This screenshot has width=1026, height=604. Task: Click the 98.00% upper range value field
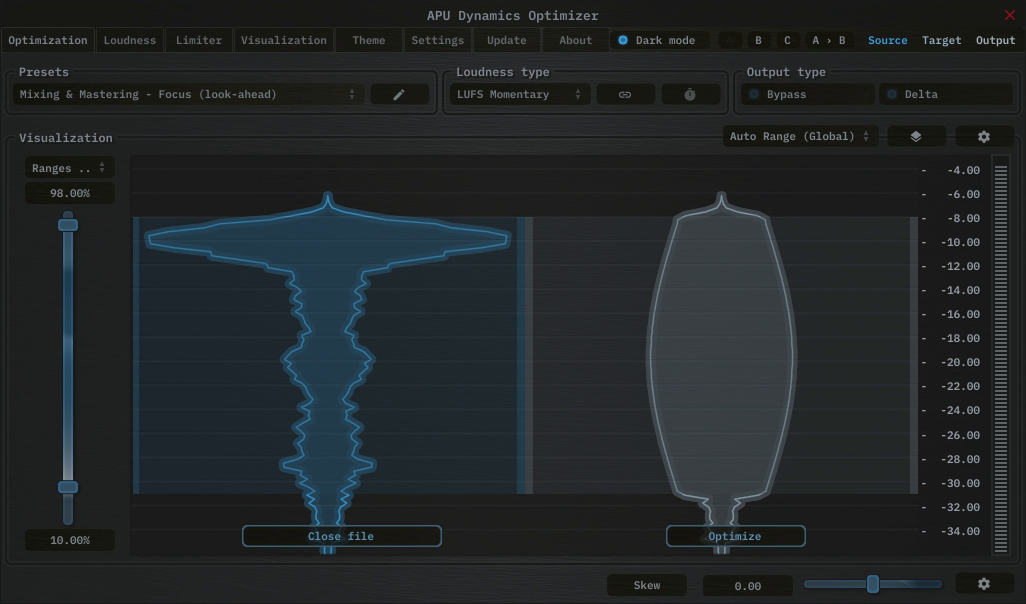tap(70, 193)
